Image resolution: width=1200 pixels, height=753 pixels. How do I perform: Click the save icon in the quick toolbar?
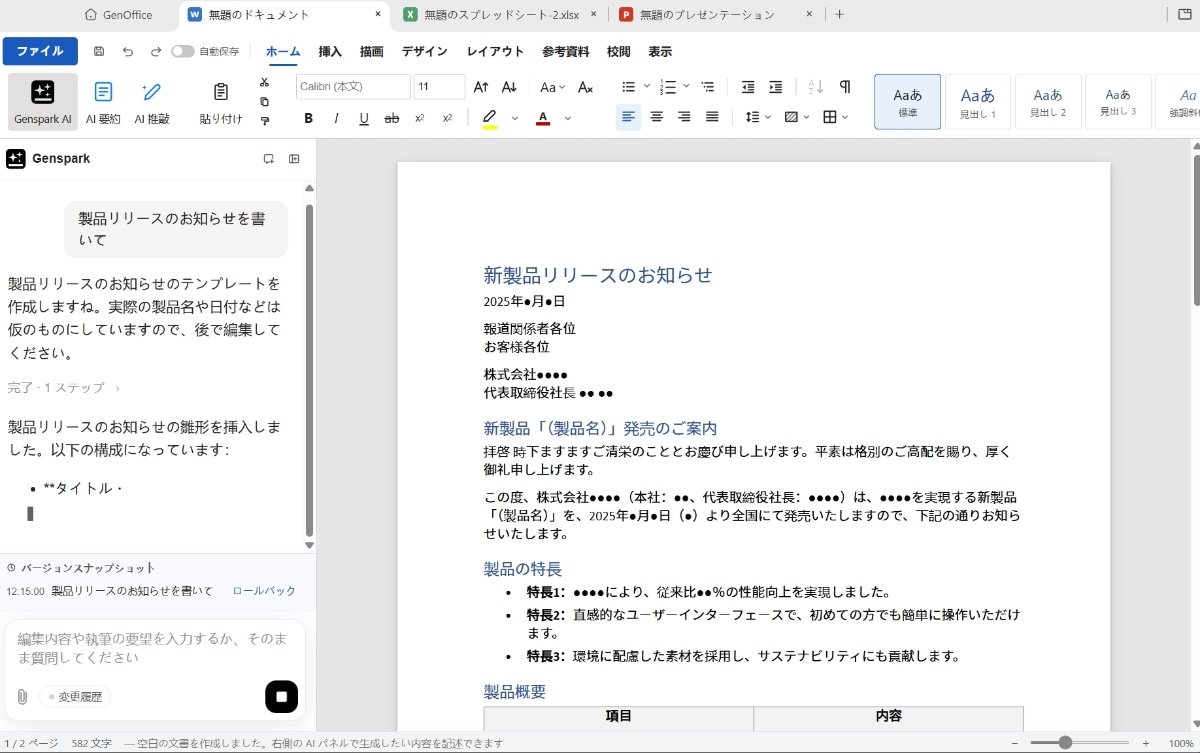tap(98, 51)
